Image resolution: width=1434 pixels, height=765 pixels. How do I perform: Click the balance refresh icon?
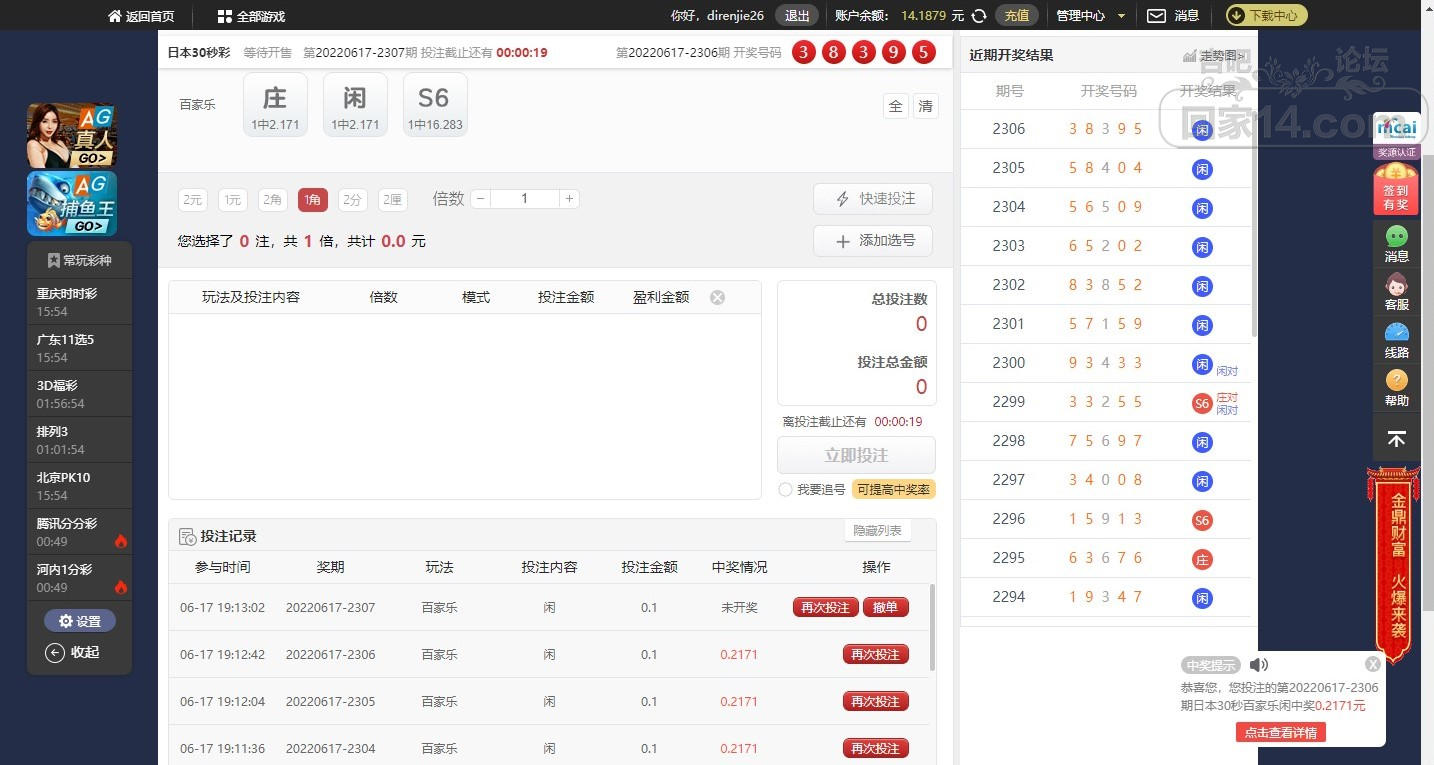pos(979,16)
